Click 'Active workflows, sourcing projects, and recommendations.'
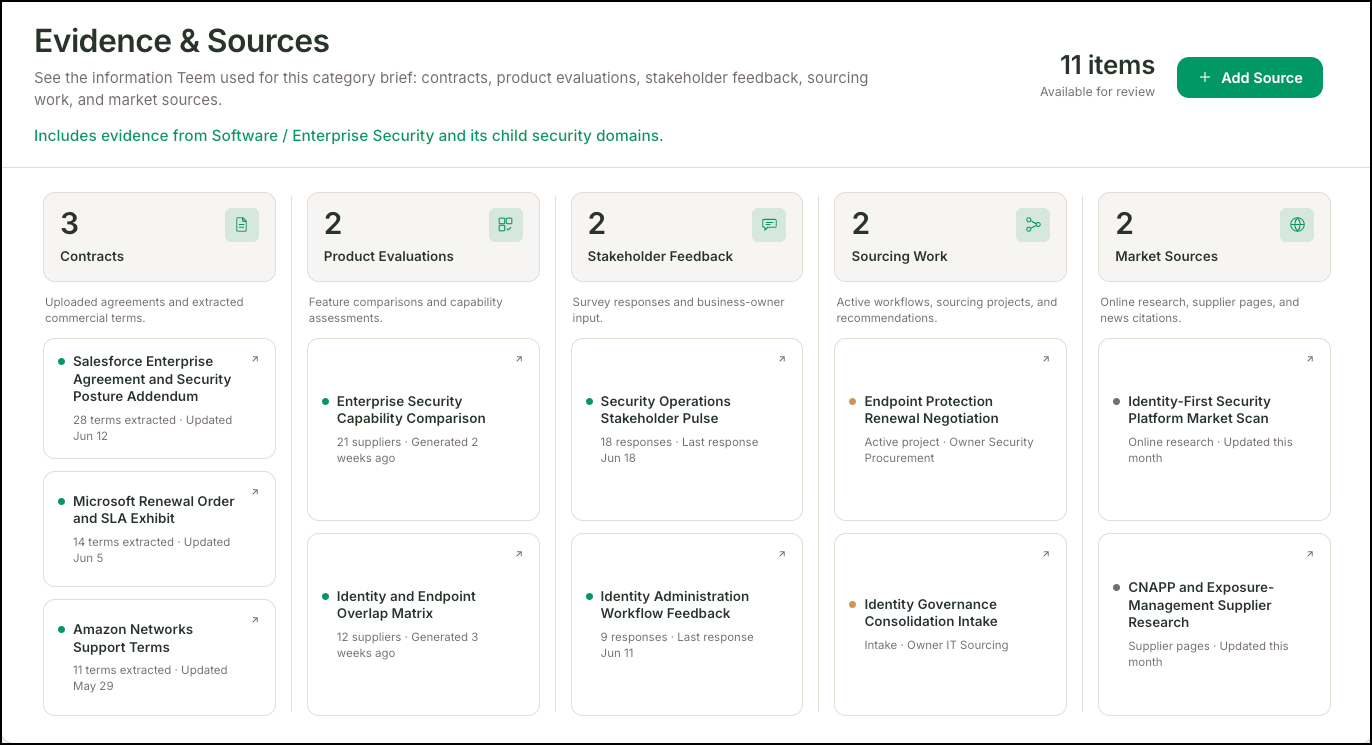 tap(947, 310)
